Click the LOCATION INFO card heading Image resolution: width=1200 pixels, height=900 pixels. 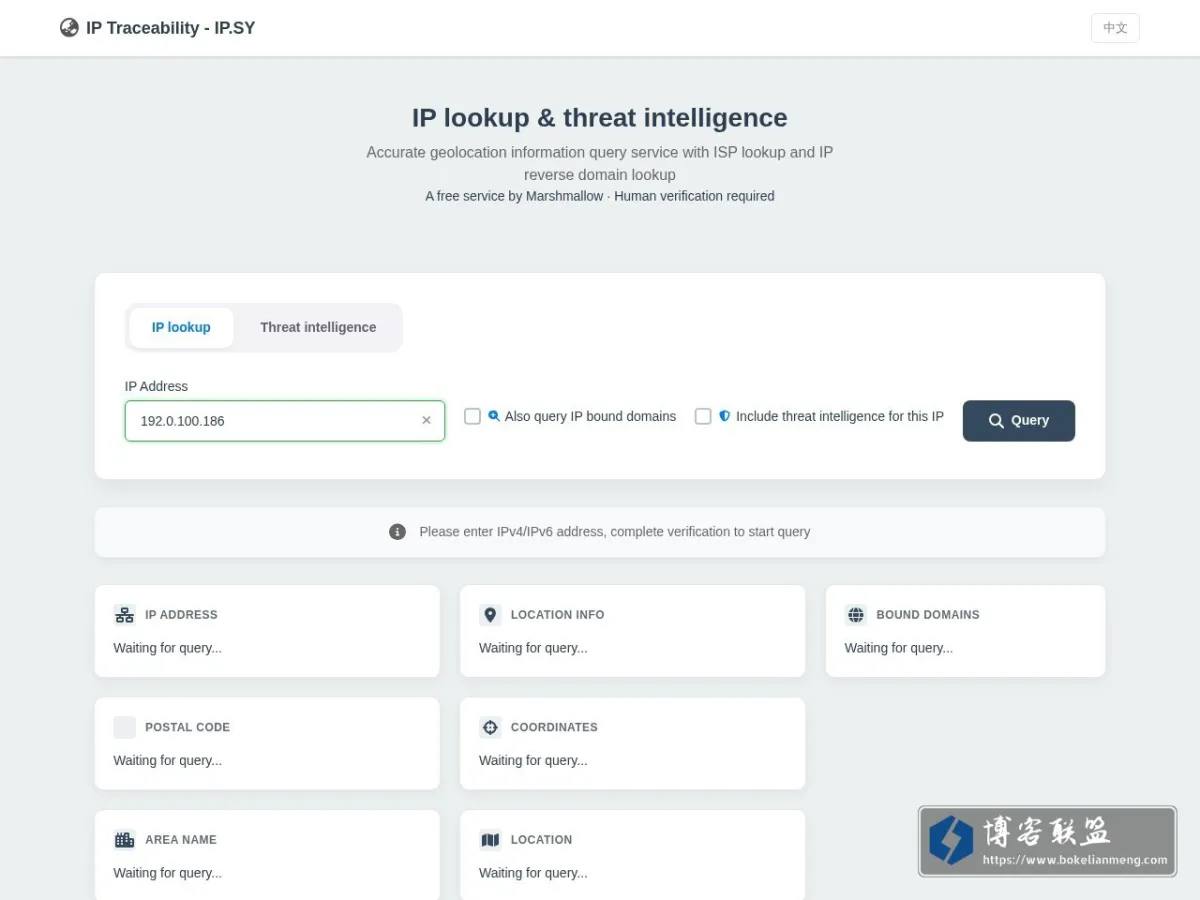click(557, 615)
